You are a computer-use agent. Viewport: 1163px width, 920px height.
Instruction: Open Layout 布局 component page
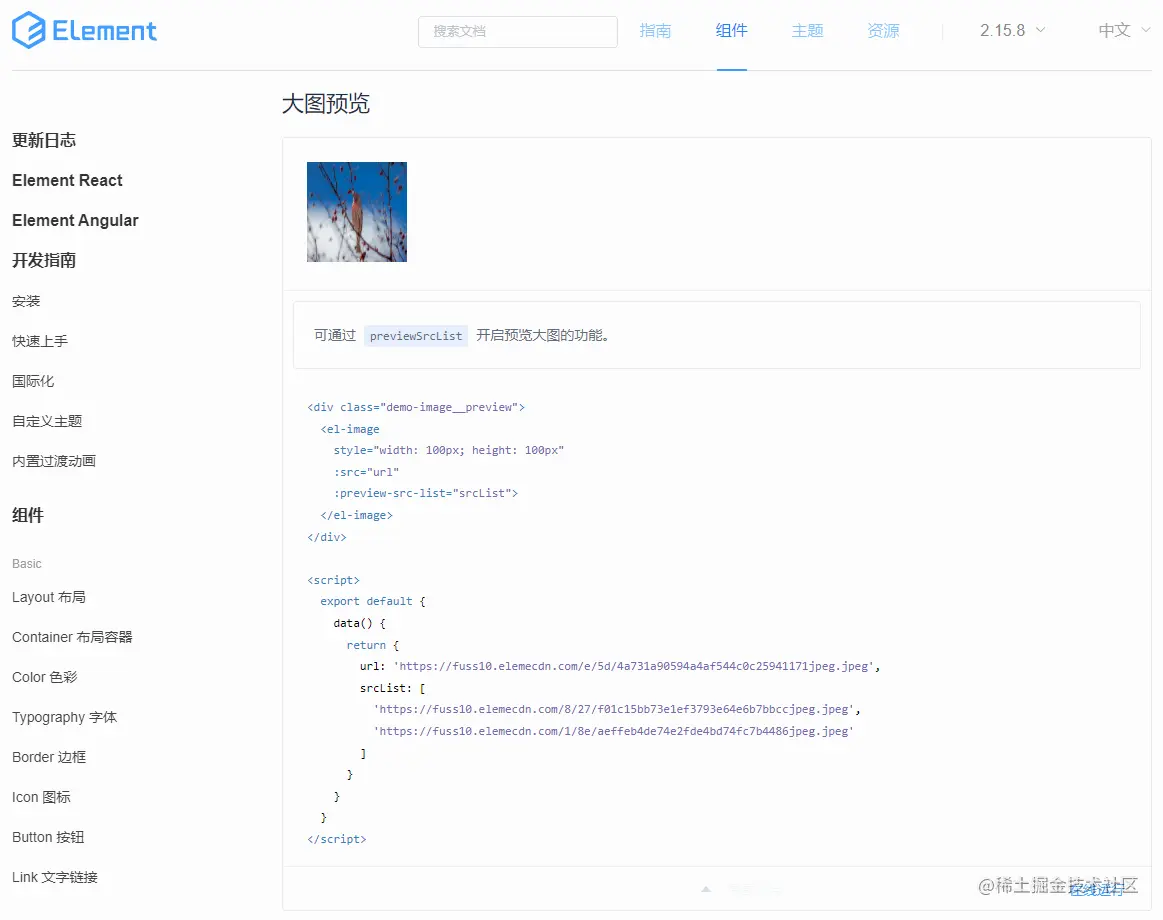[x=49, y=597]
